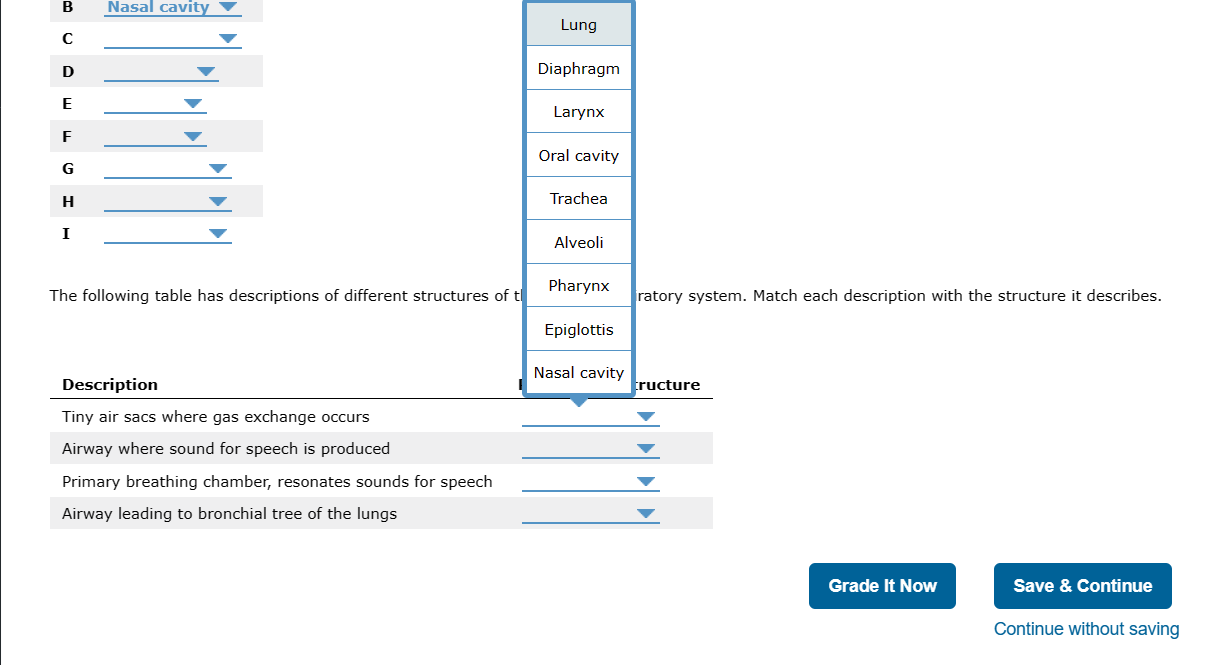Choose Larynx from the structure list
The image size is (1213, 665).
[x=578, y=111]
